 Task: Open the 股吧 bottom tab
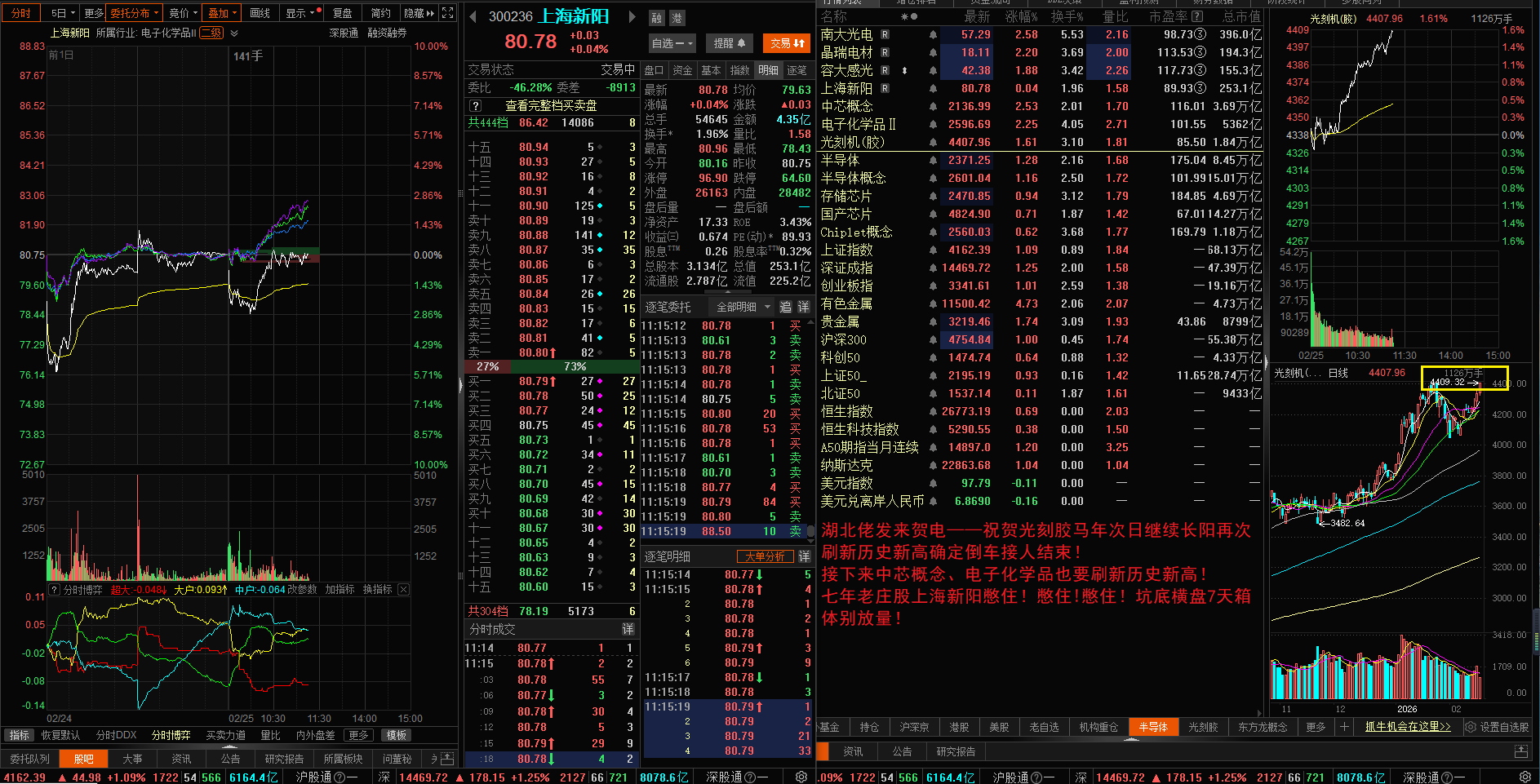pos(84,759)
